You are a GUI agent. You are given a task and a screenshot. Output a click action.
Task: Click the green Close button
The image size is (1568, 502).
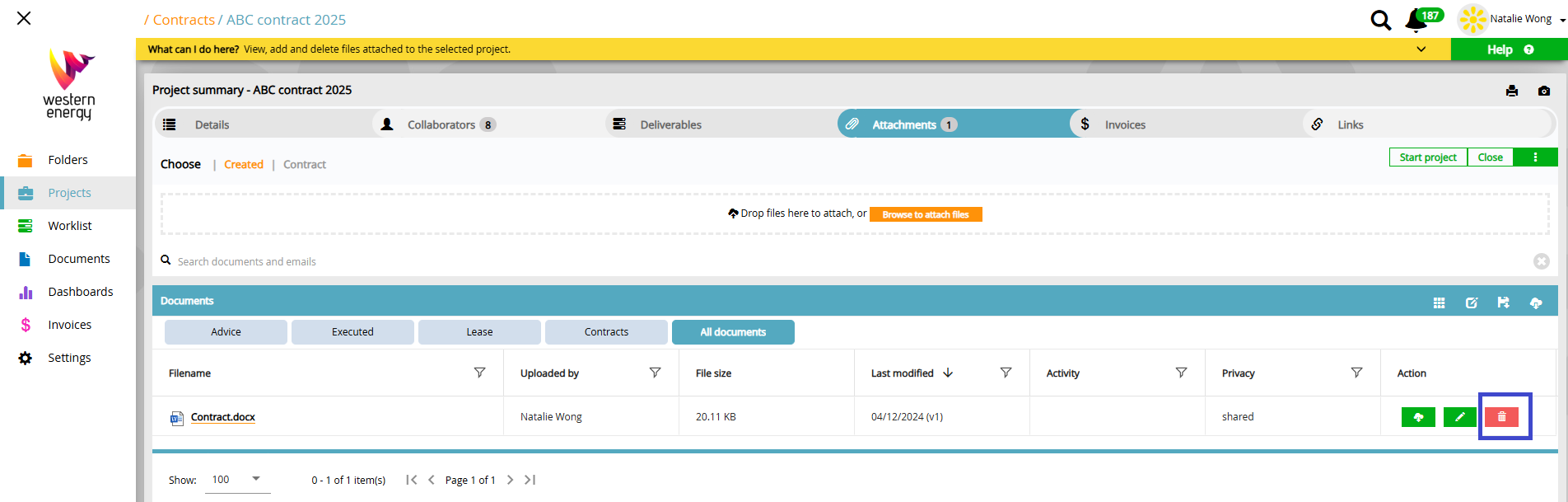pyautogui.click(x=1490, y=157)
